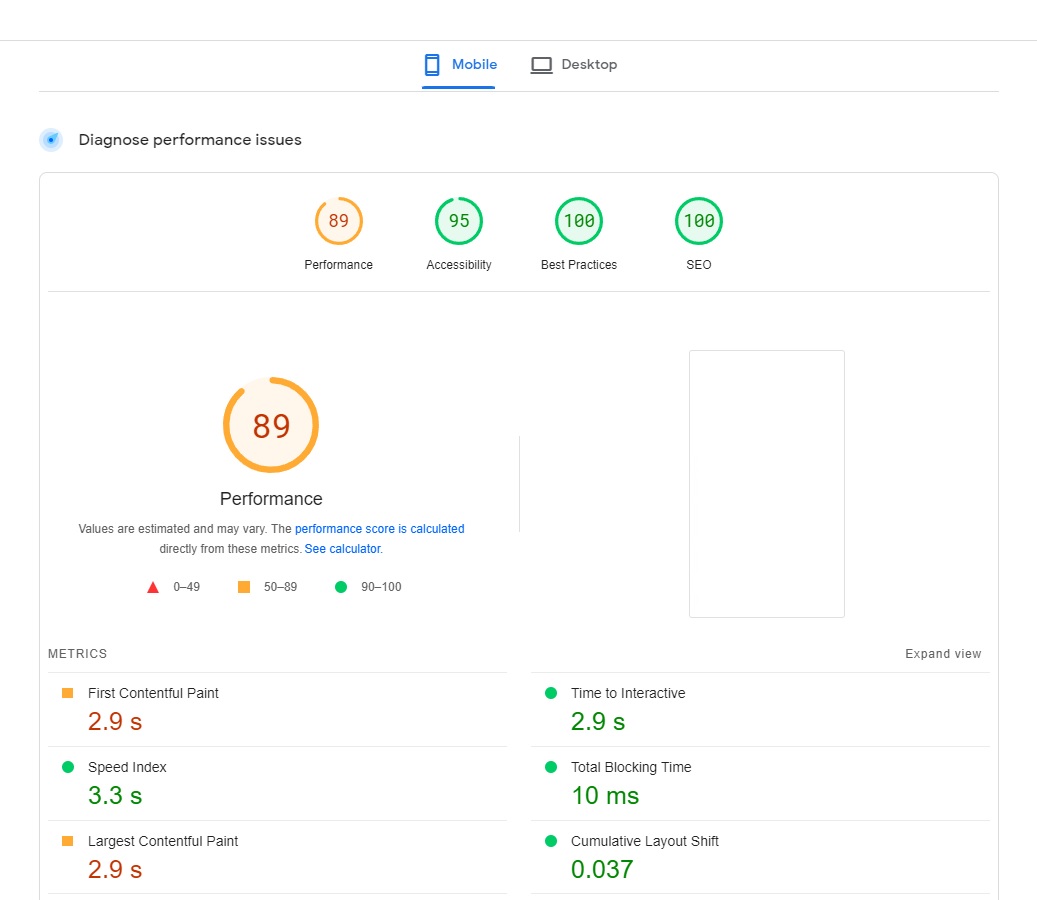Viewport: 1037px width, 900px height.
Task: Switch to the Mobile tab
Action: click(459, 65)
